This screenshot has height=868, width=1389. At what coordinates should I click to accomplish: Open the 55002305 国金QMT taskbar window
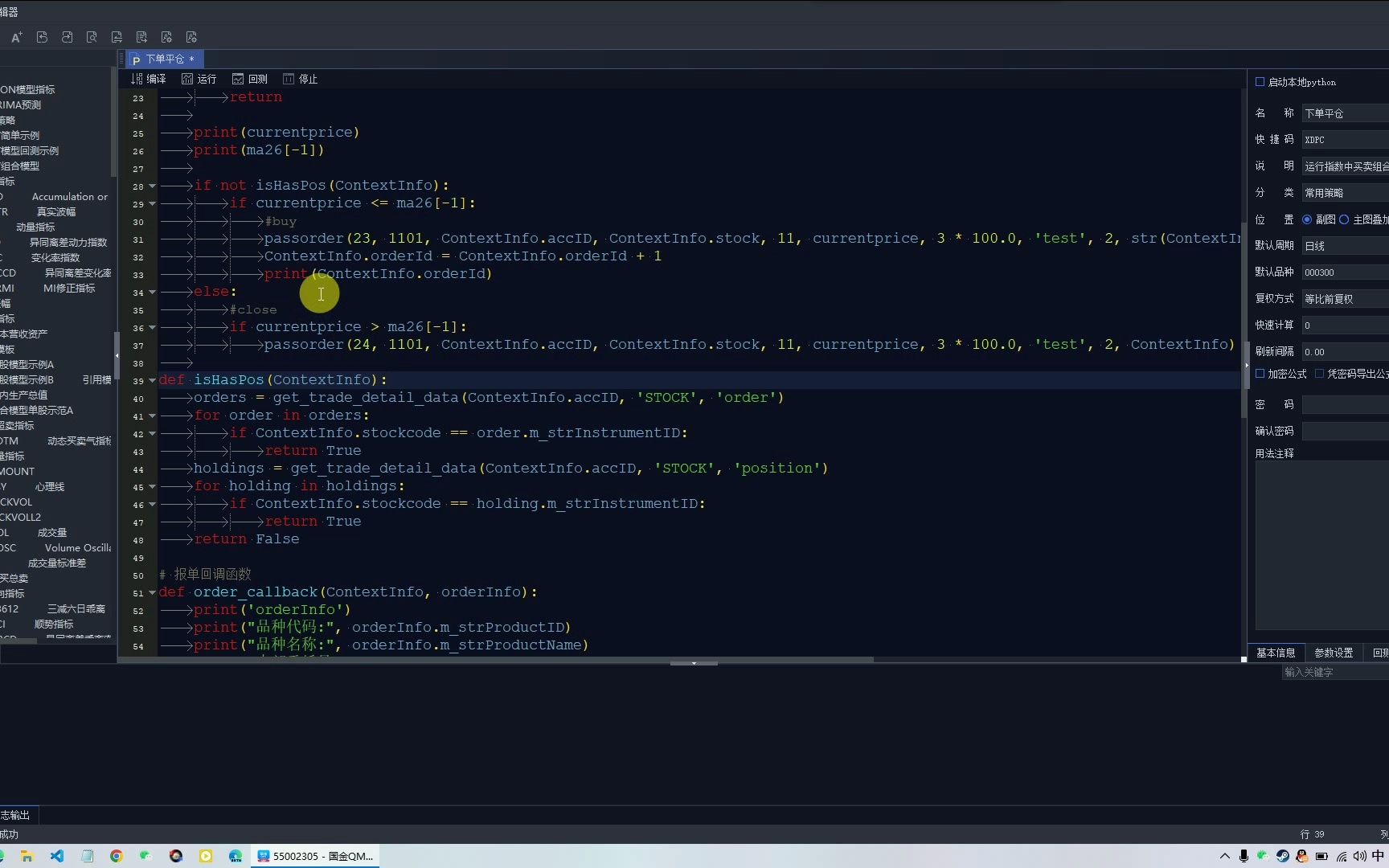point(316,856)
